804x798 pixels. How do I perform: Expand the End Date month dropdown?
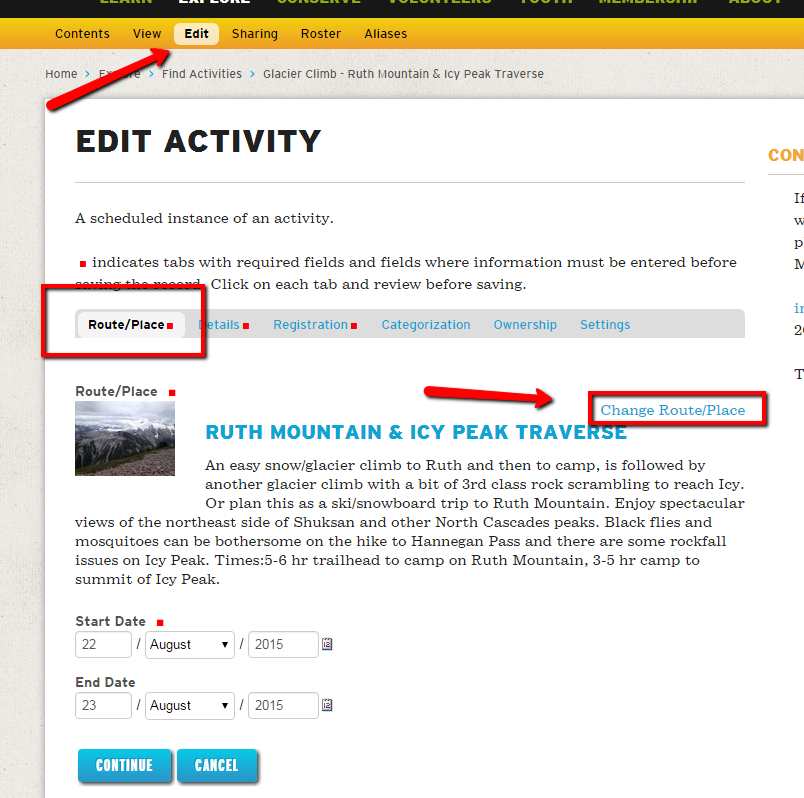[190, 706]
